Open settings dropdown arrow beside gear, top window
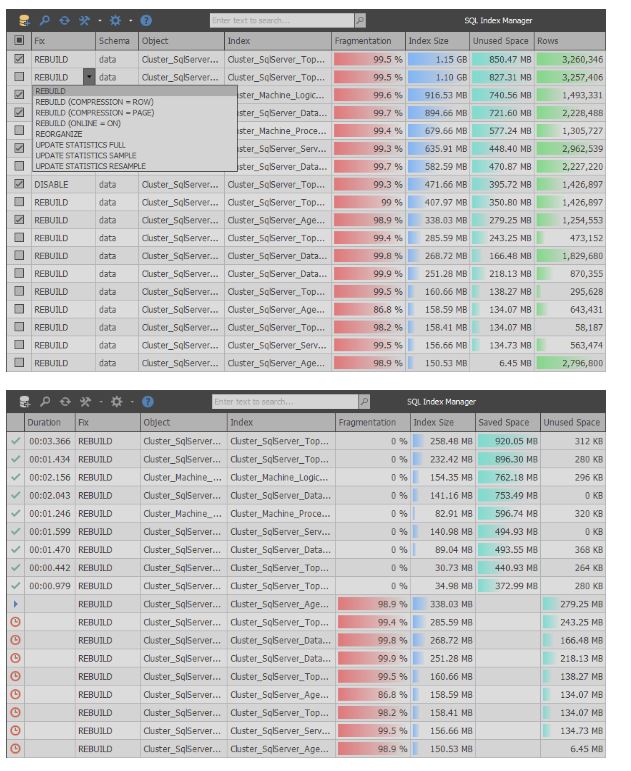The width and height of the screenshot is (631, 771). 131,21
